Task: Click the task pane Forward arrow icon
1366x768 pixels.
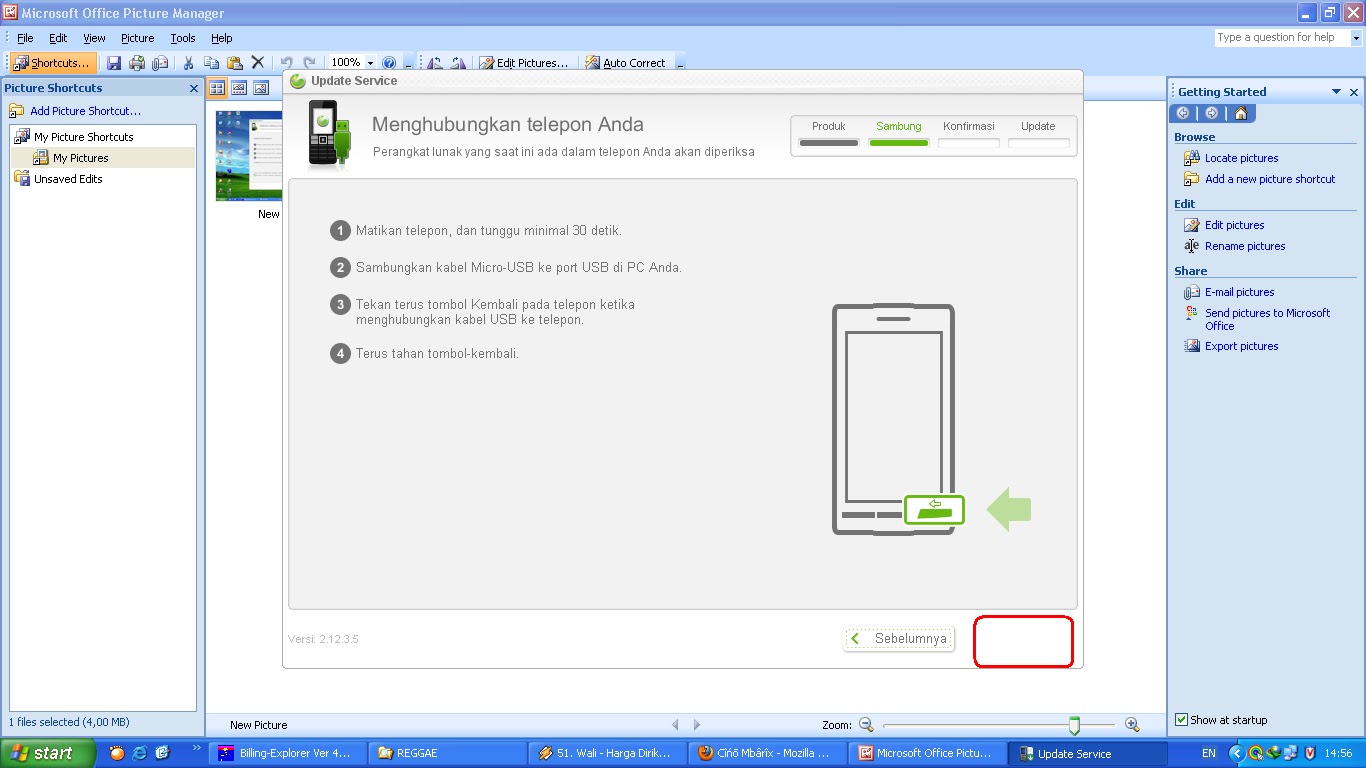Action: coord(1212,113)
